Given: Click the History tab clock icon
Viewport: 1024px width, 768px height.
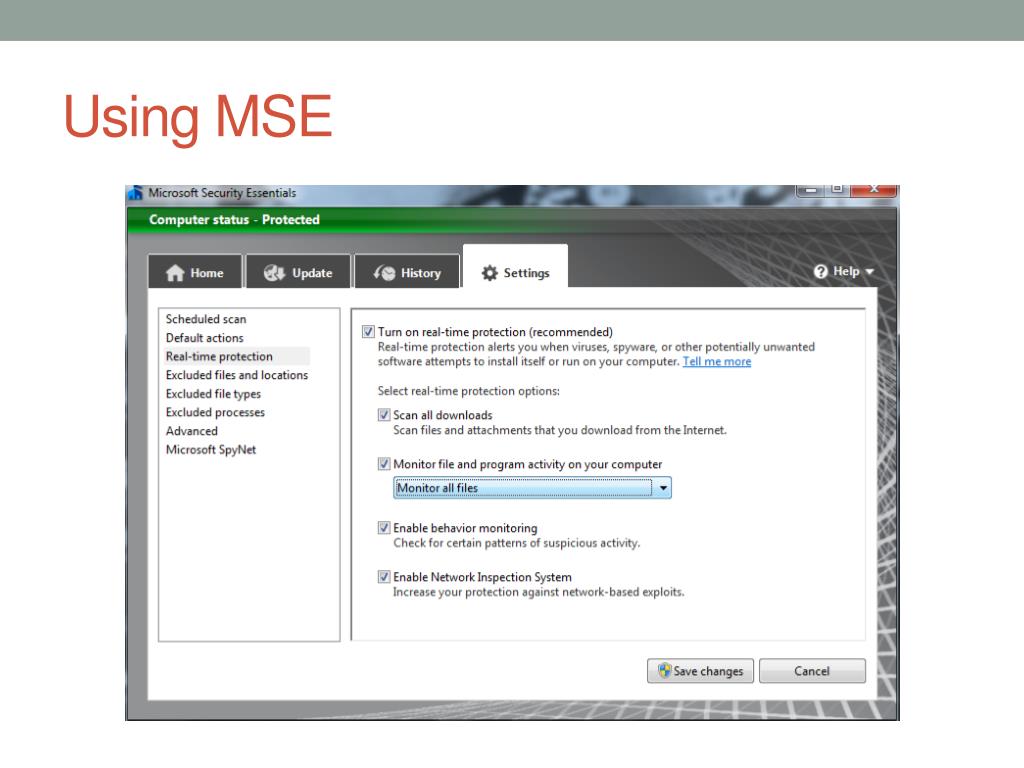Looking at the screenshot, I should 385,273.
